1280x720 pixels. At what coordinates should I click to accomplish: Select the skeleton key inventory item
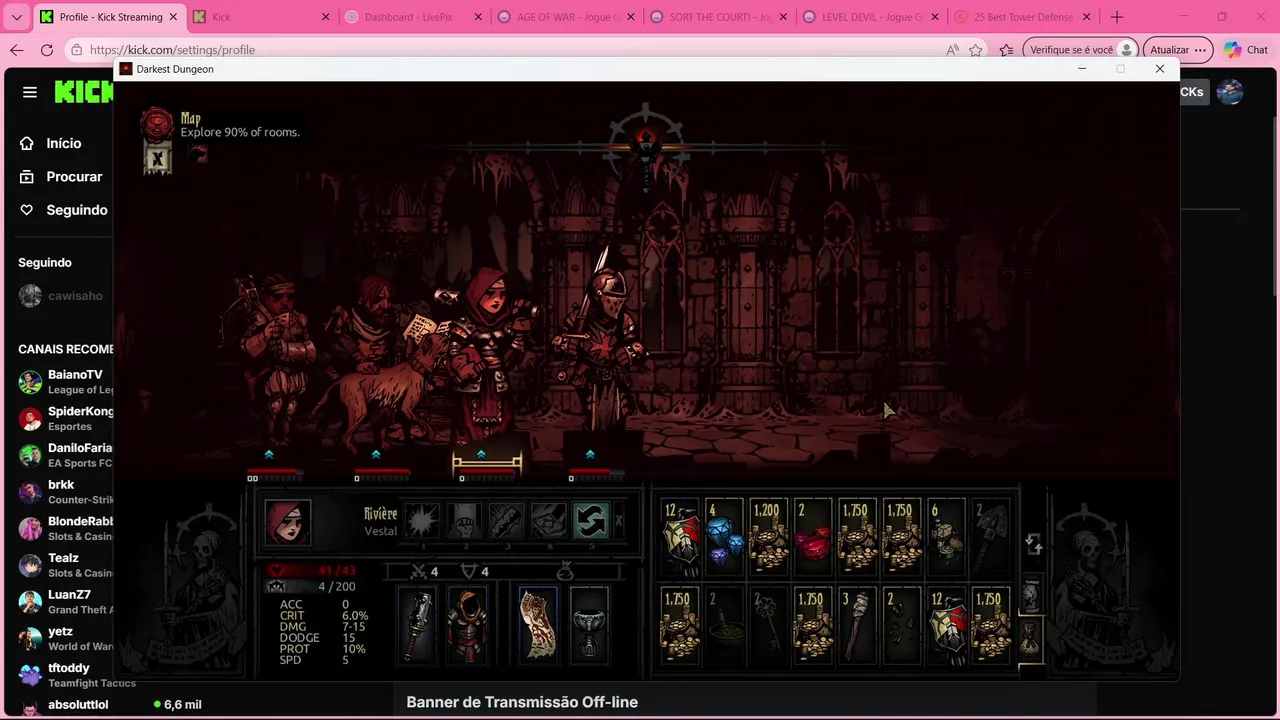pos(769,625)
